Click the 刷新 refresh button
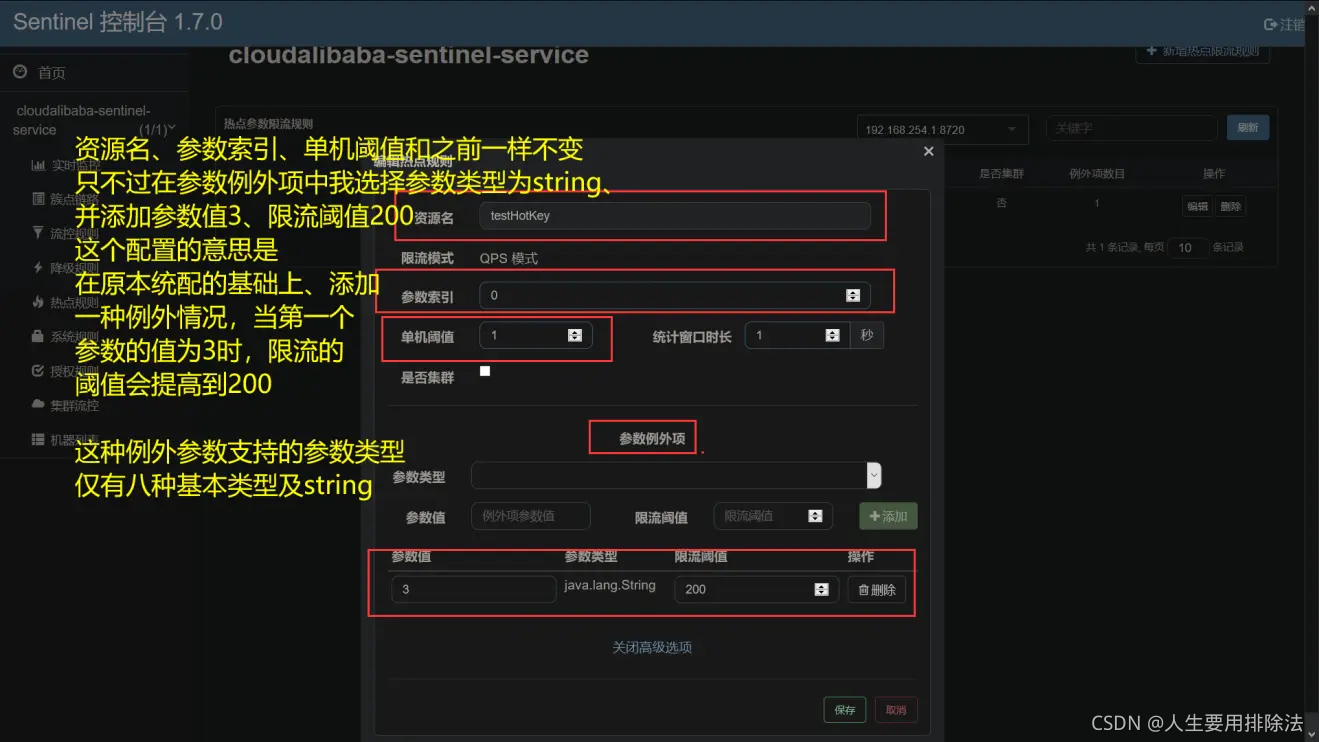1319x742 pixels. pyautogui.click(x=1248, y=128)
